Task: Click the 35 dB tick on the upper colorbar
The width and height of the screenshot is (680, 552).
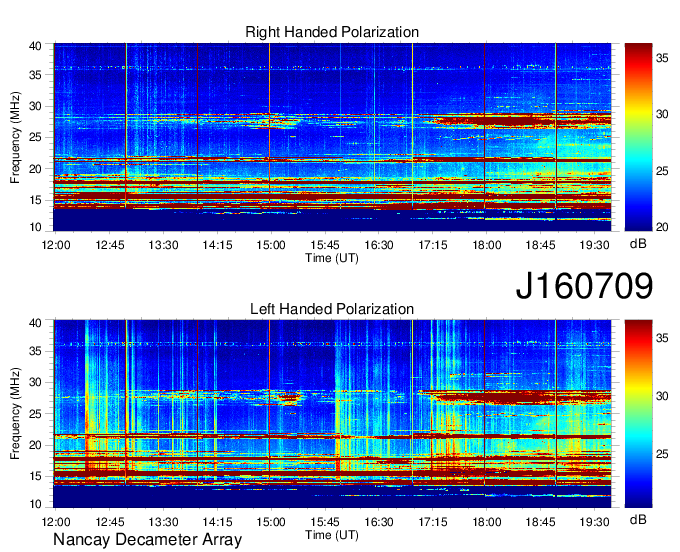Action: (x=662, y=58)
